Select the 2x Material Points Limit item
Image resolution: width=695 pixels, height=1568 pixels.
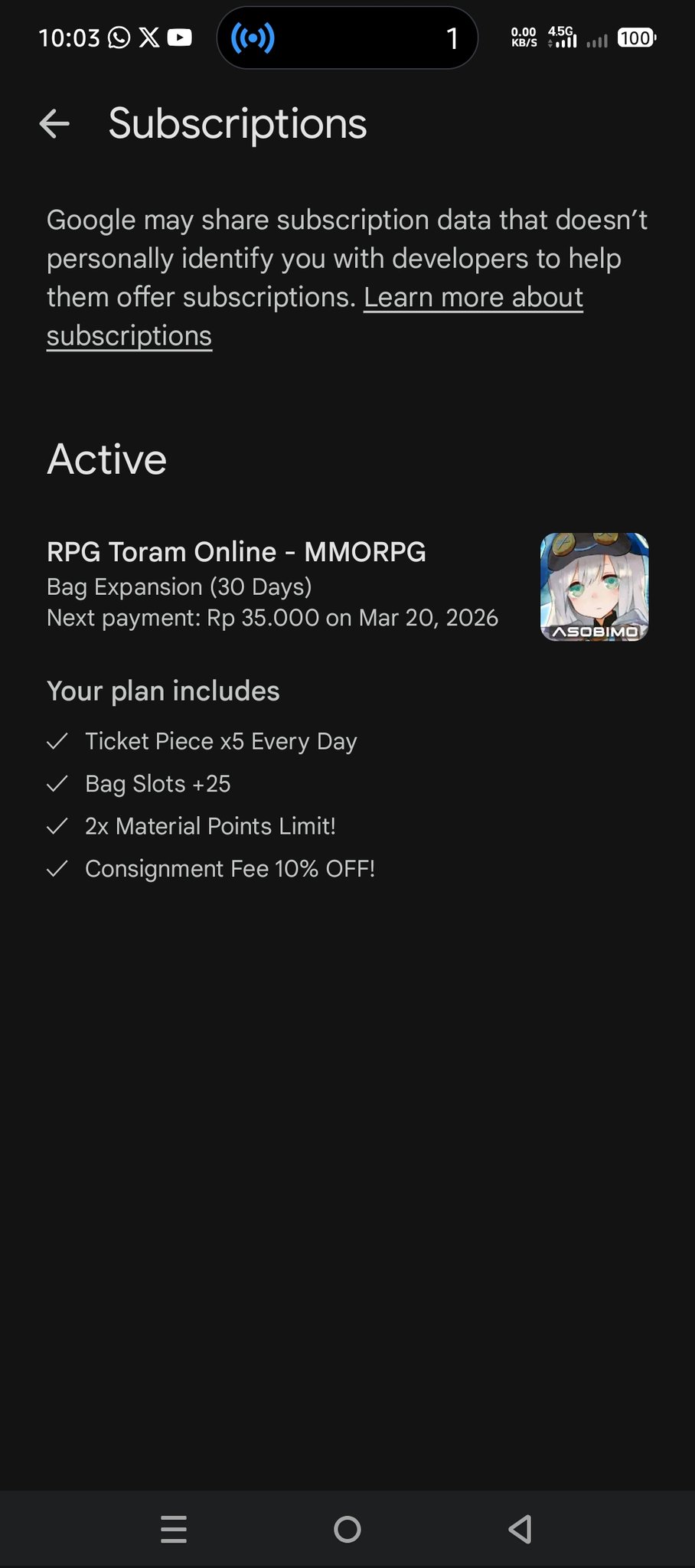pos(210,826)
